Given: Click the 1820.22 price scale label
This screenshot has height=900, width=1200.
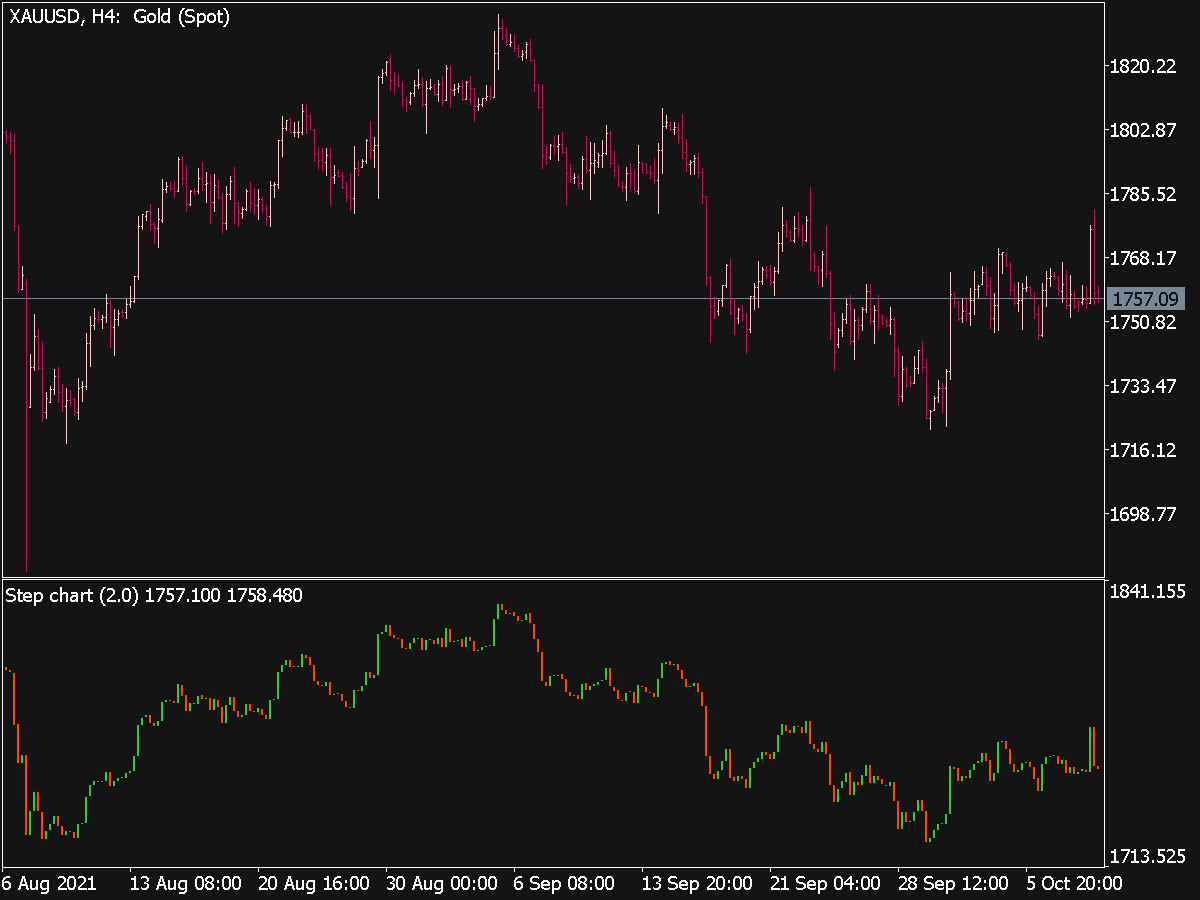Looking at the screenshot, I should [x=1143, y=67].
